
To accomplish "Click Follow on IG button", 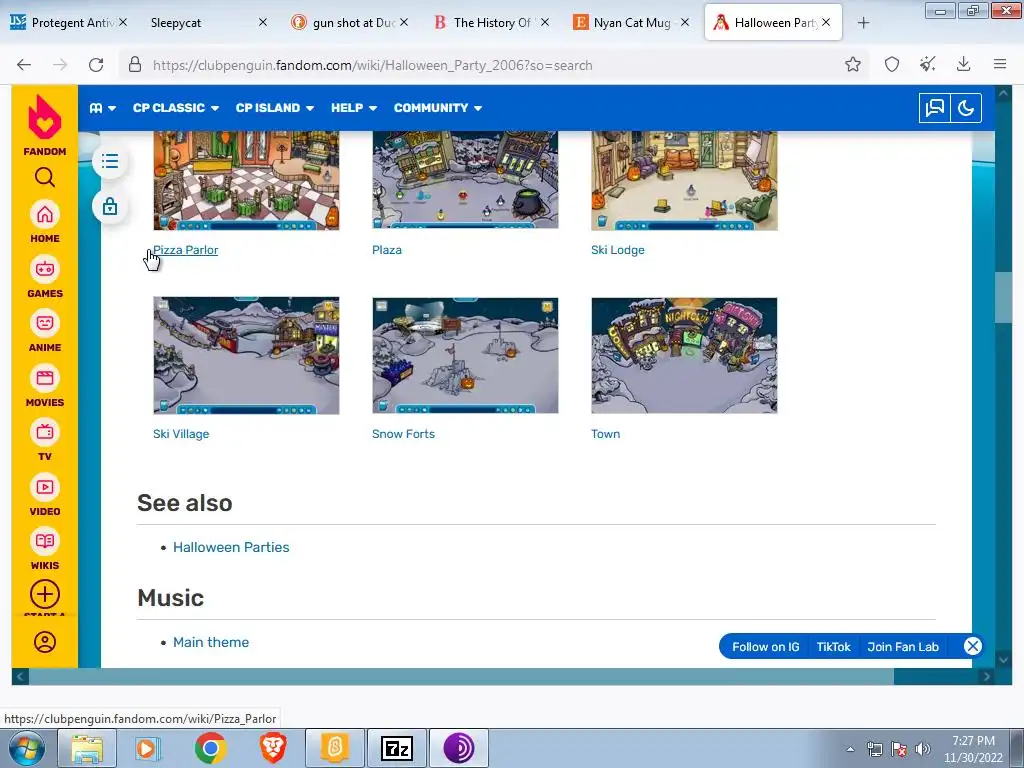I will (x=765, y=647).
